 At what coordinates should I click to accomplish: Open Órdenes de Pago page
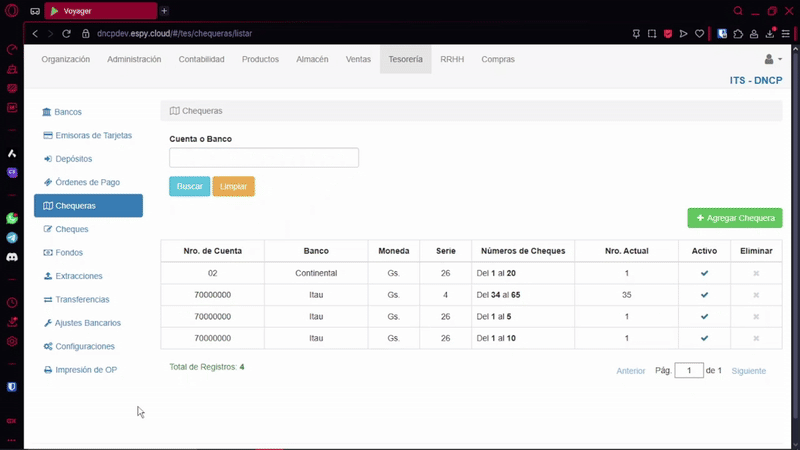pos(87,182)
